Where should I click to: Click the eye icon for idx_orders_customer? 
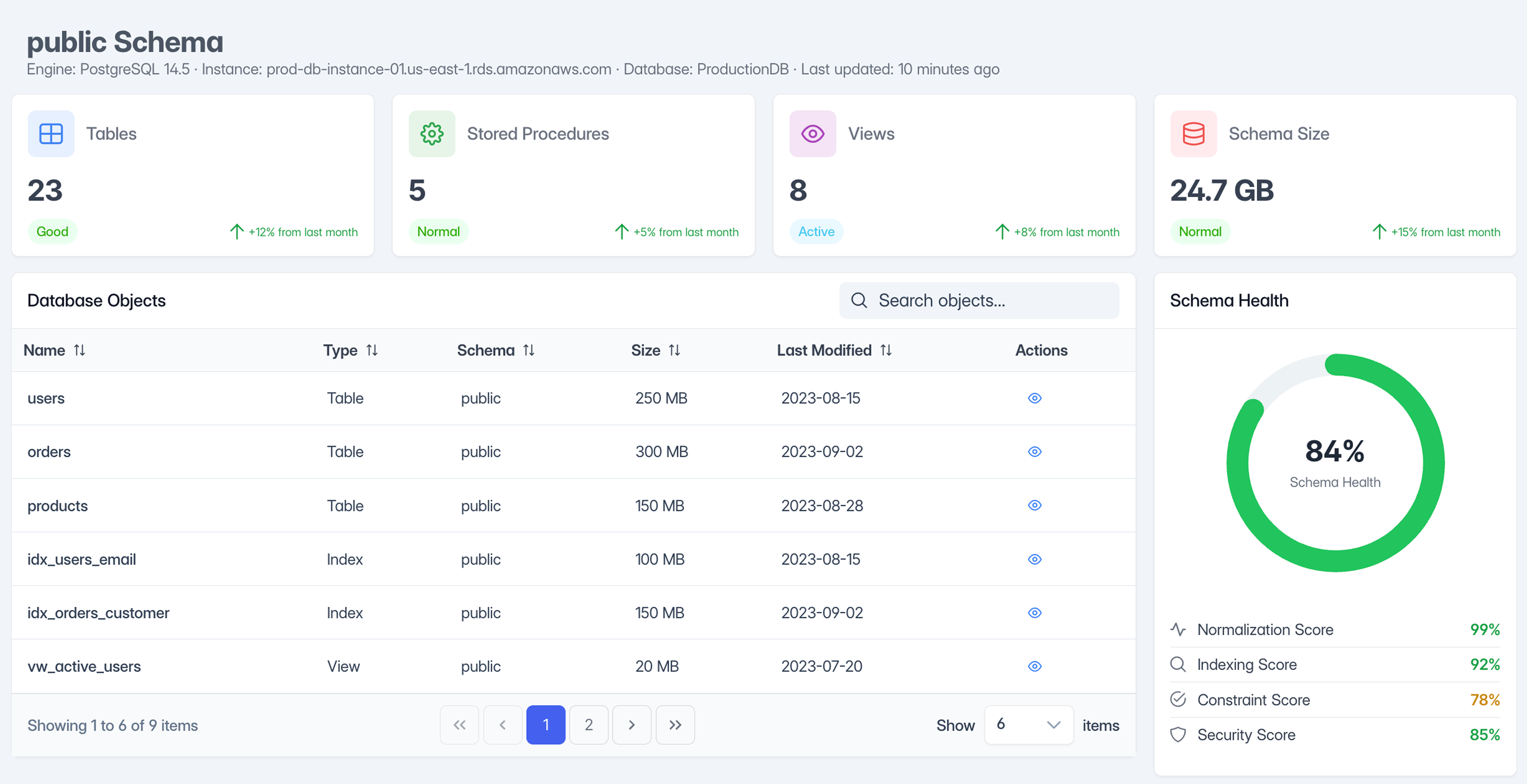[1034, 613]
